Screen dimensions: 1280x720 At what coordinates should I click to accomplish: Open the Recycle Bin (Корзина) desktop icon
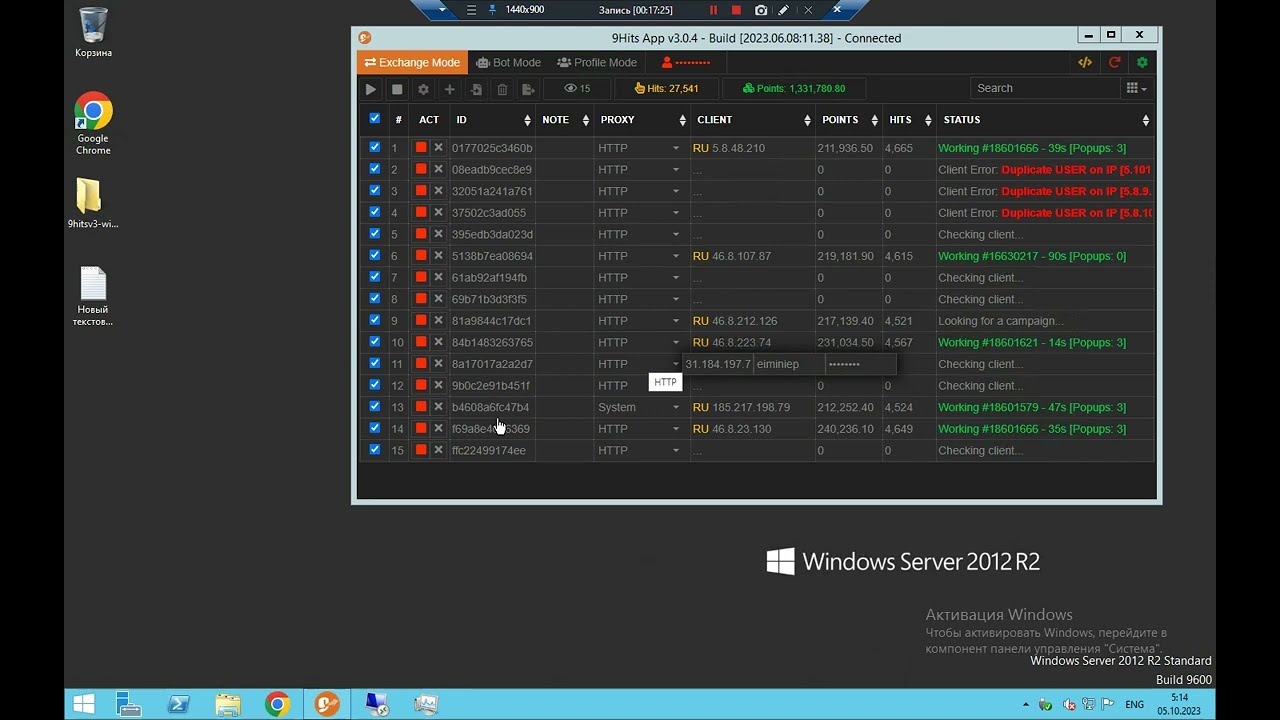point(93,33)
